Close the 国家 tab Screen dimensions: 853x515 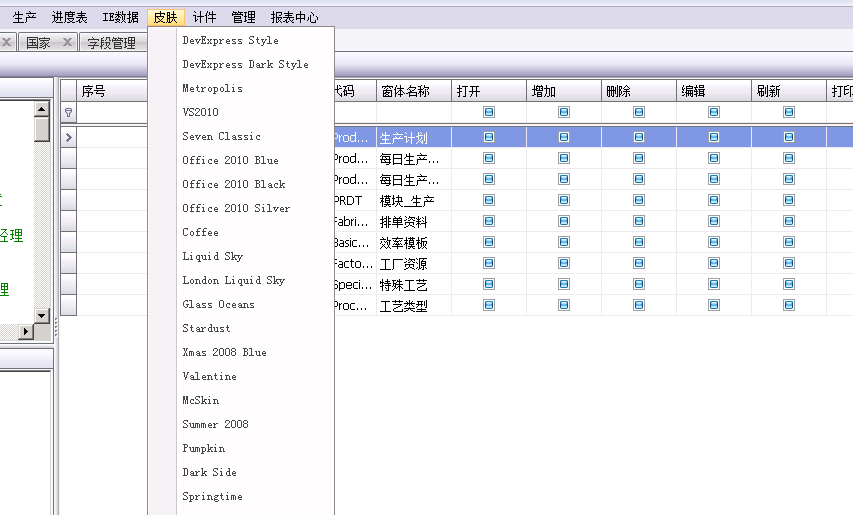pyautogui.click(x=67, y=42)
